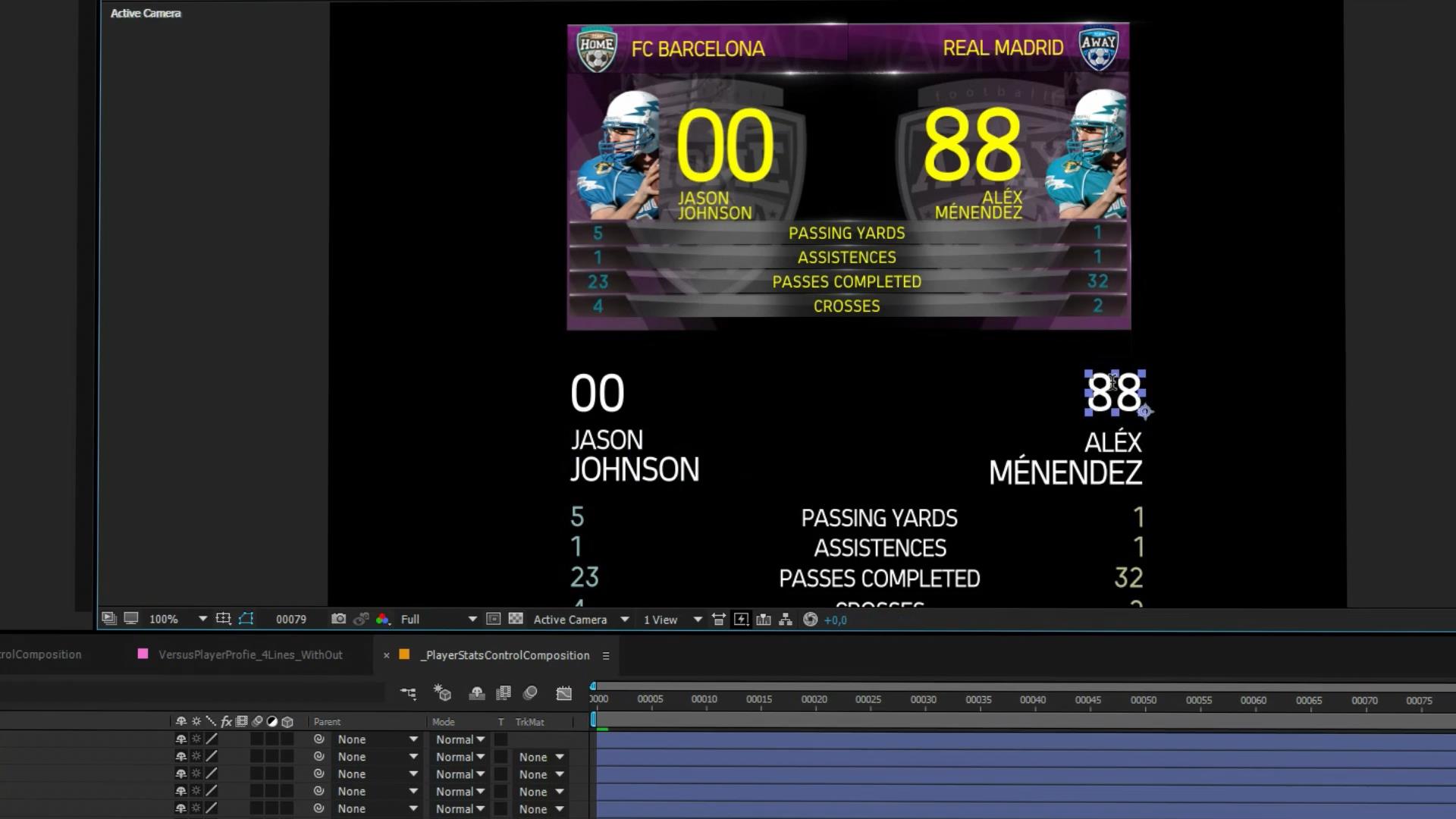The height and width of the screenshot is (819, 1456).
Task: Click the Active Camera viewer label
Action: pyautogui.click(x=146, y=13)
